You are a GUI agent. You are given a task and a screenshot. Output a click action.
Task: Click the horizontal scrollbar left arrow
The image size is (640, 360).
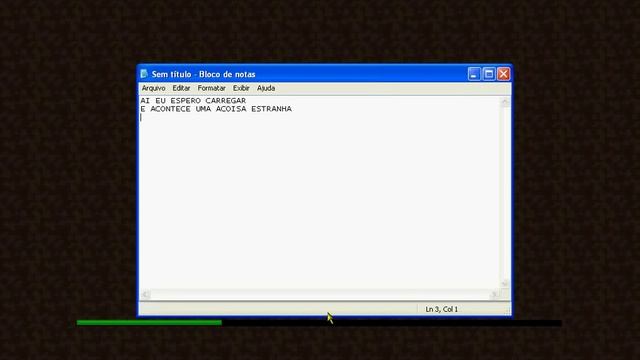pyautogui.click(x=146, y=294)
